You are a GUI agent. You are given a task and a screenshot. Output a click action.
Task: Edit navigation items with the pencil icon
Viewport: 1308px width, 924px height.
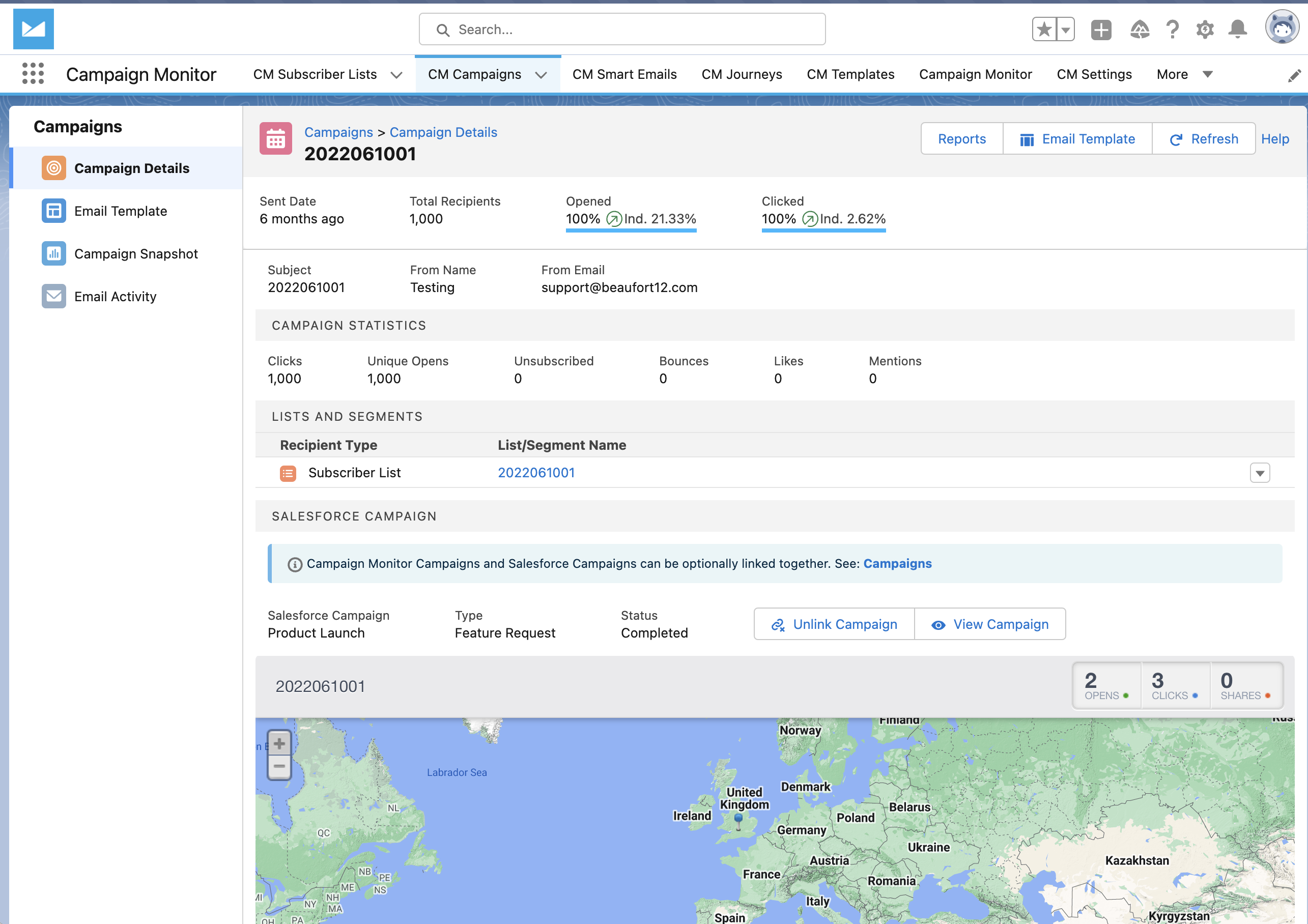pos(1294,74)
